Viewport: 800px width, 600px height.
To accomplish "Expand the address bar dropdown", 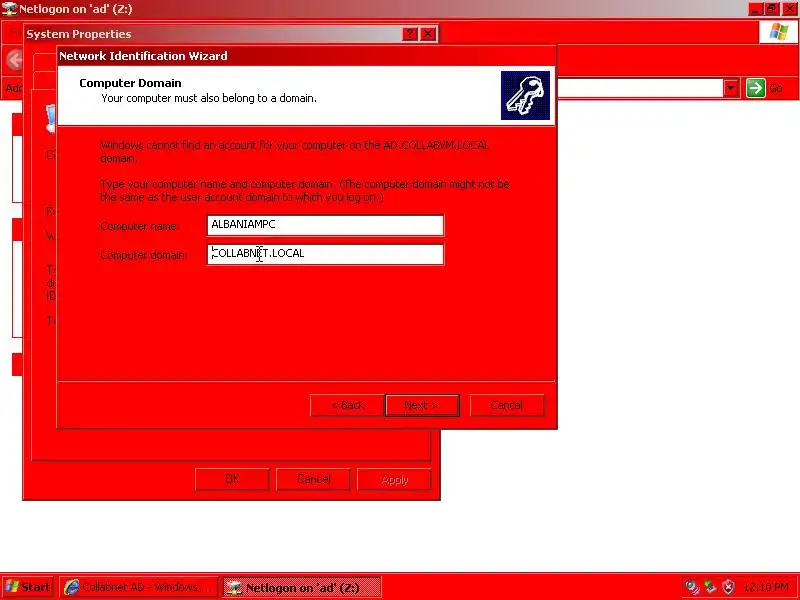I will [731, 88].
